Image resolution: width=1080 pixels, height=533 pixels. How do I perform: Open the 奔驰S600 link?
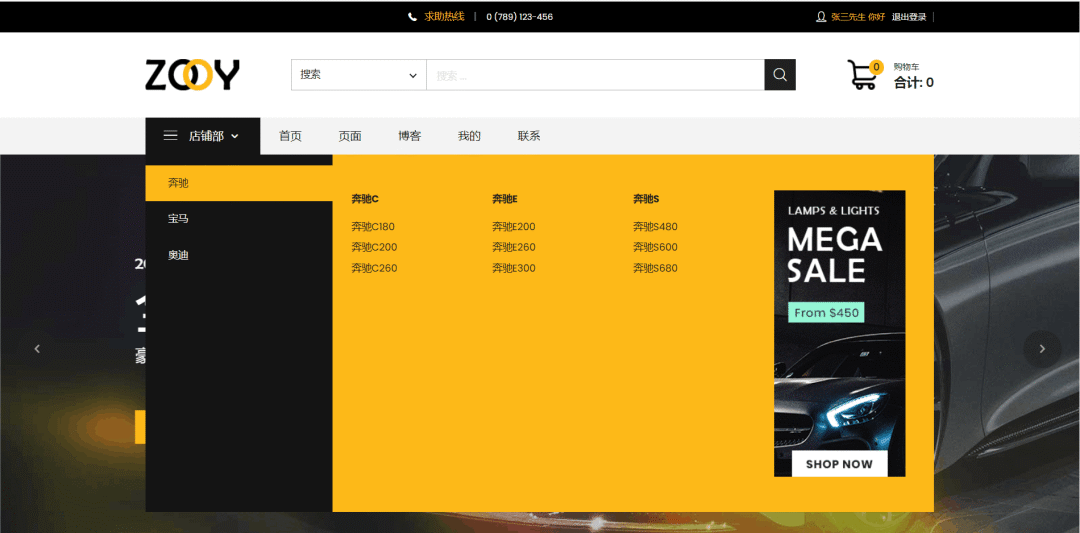click(x=655, y=247)
